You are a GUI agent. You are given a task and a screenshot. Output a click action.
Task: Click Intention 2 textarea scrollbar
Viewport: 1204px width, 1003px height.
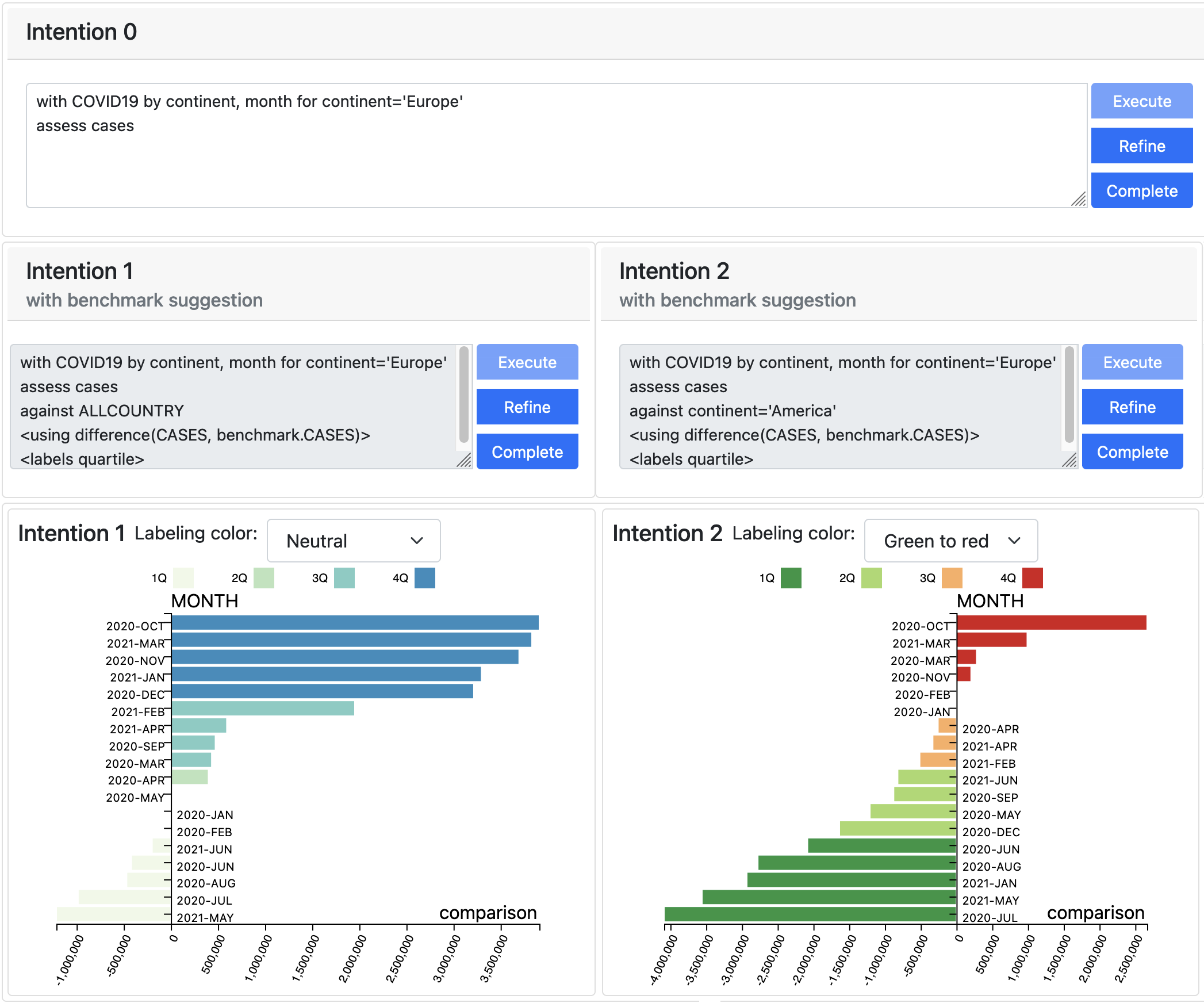pos(1069,394)
